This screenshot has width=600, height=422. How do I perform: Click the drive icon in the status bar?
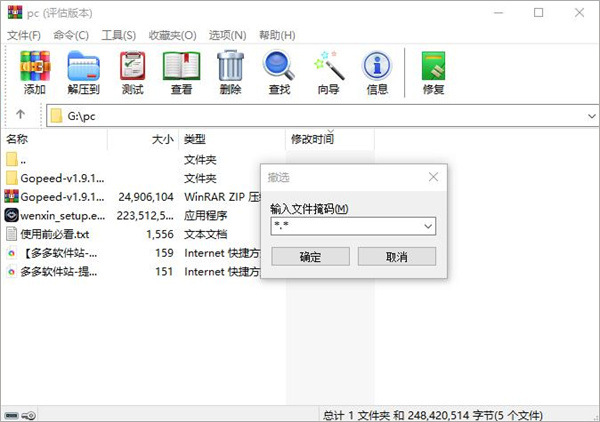pyautogui.click(x=11, y=415)
